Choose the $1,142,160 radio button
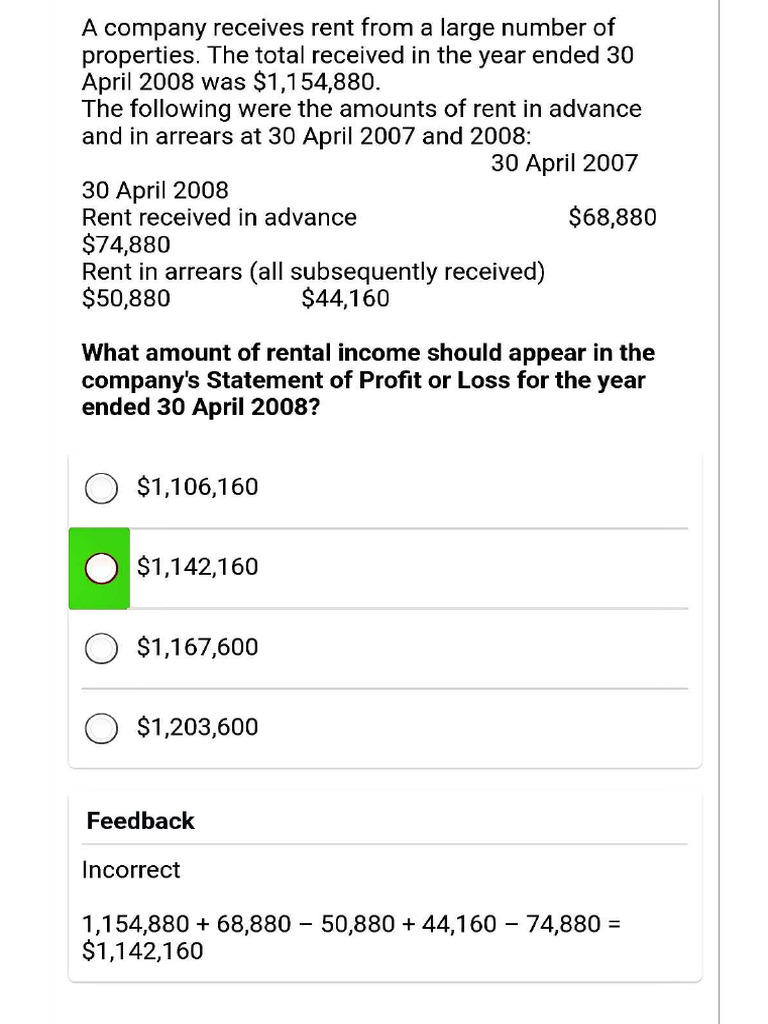 (101, 568)
